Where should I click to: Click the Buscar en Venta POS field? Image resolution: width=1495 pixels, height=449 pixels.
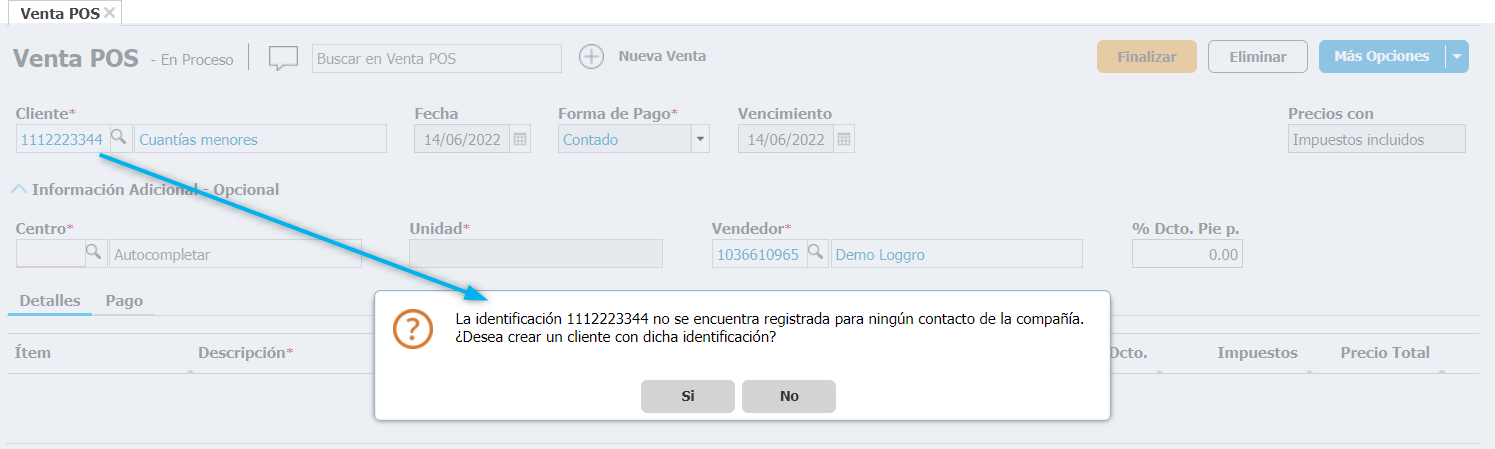(x=436, y=59)
